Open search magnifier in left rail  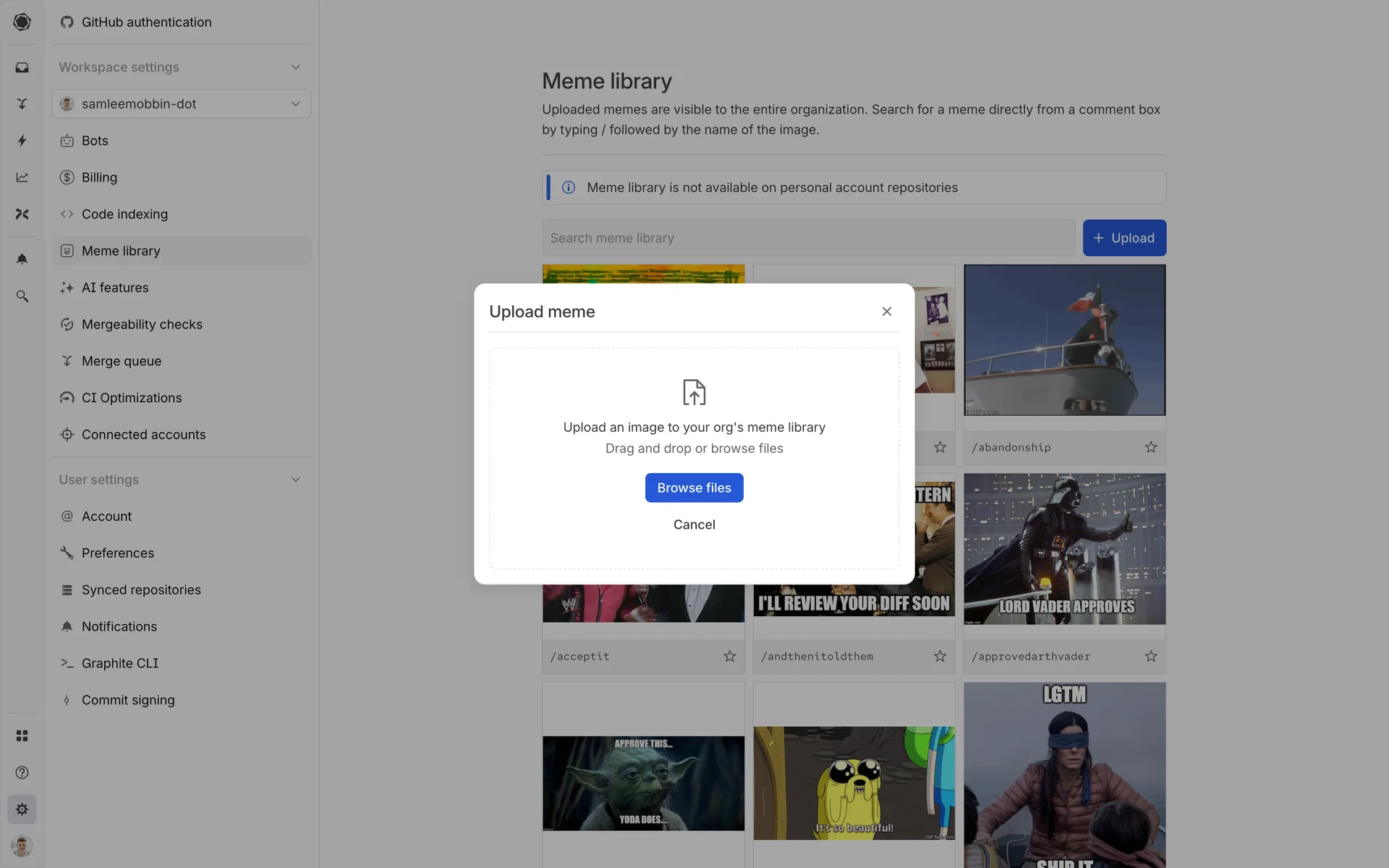pyautogui.click(x=22, y=296)
